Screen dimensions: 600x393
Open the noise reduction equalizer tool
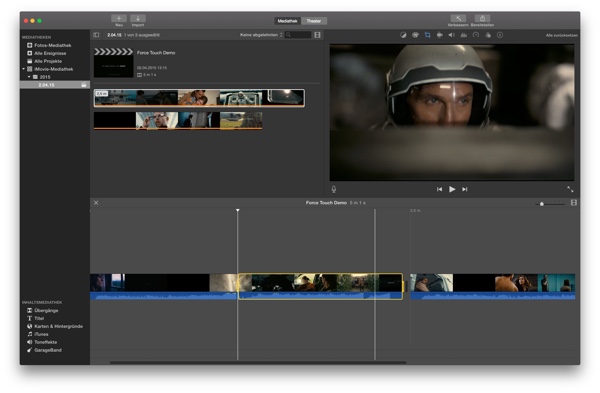pyautogui.click(x=463, y=35)
